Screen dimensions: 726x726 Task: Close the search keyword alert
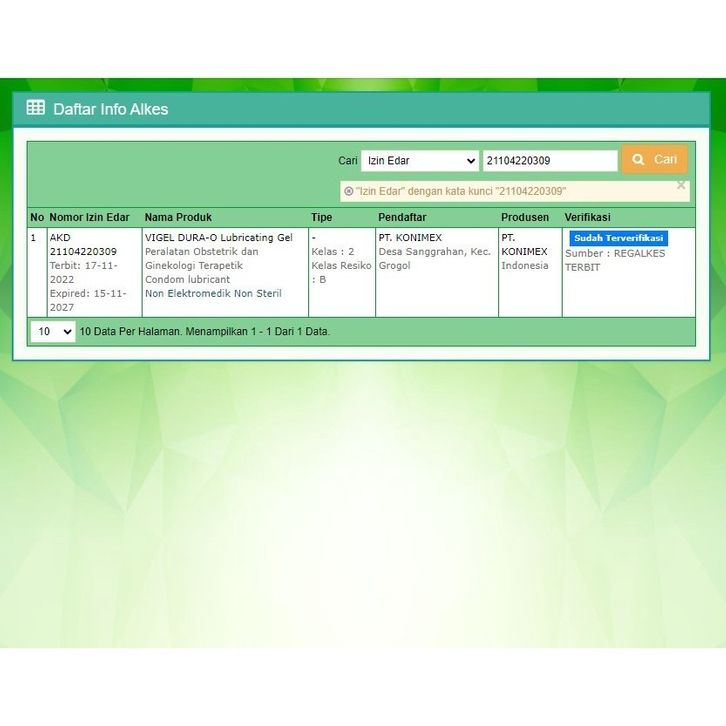tap(681, 185)
